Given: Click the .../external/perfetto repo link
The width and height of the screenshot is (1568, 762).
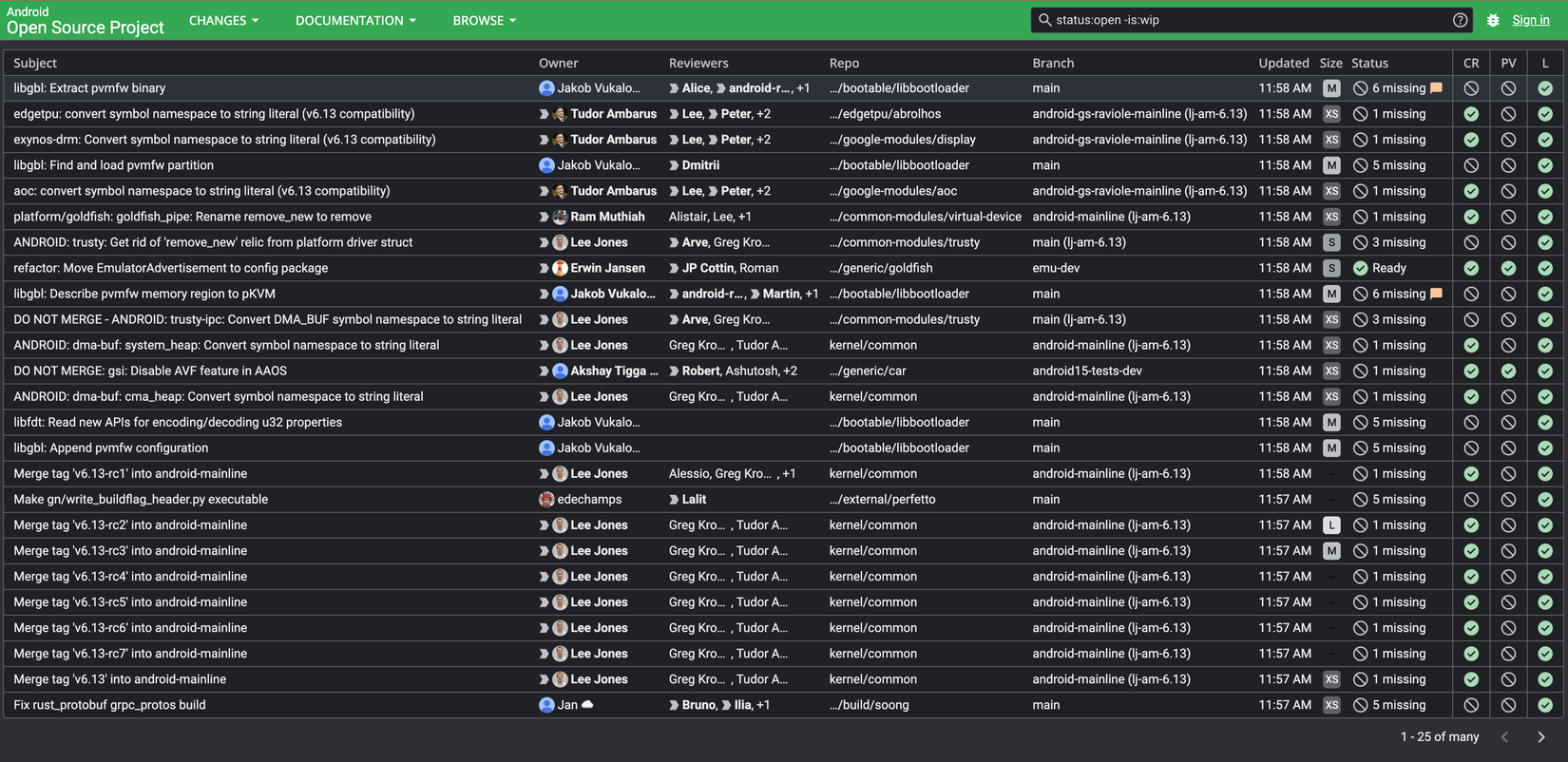Looking at the screenshot, I should coord(882,500).
